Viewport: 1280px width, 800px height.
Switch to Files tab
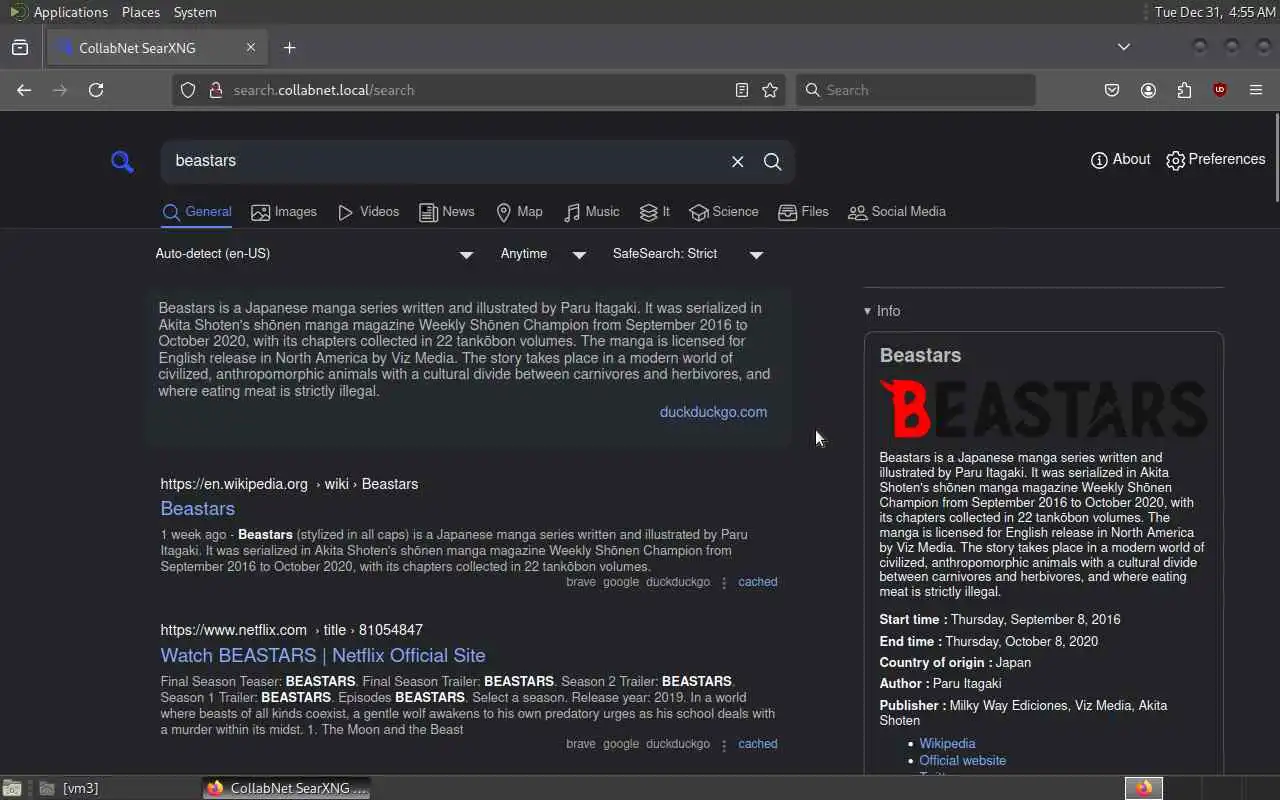coord(803,212)
